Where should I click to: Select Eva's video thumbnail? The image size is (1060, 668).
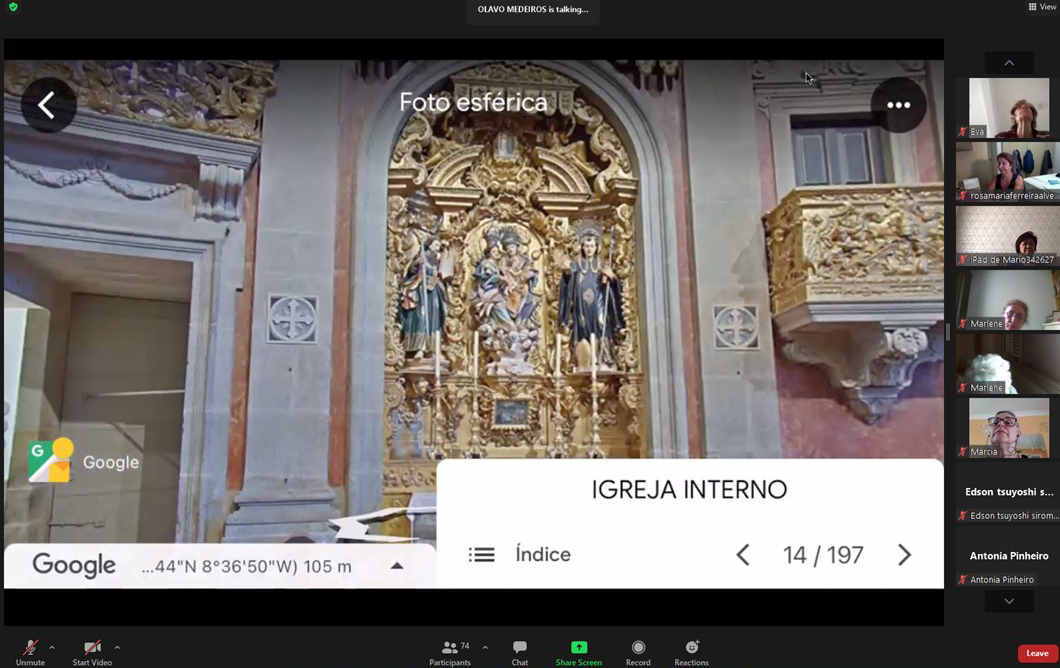[x=1008, y=108]
